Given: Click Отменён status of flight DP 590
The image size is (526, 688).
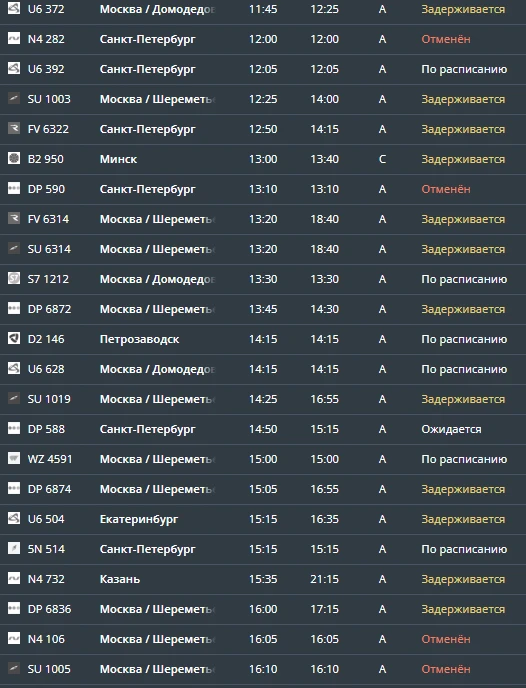Looking at the screenshot, I should click(x=446, y=189).
